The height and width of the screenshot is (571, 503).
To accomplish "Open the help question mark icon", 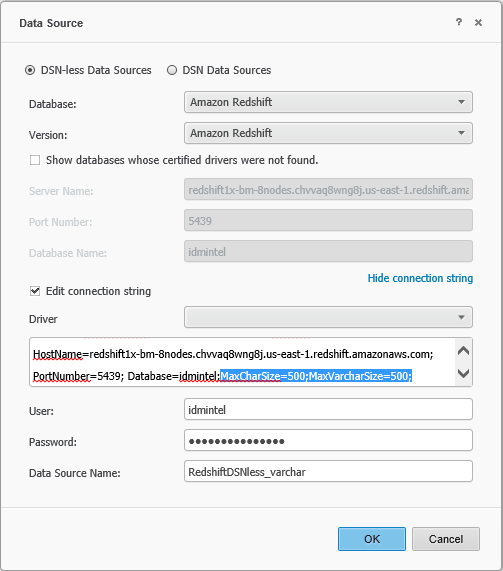I will coord(459,23).
